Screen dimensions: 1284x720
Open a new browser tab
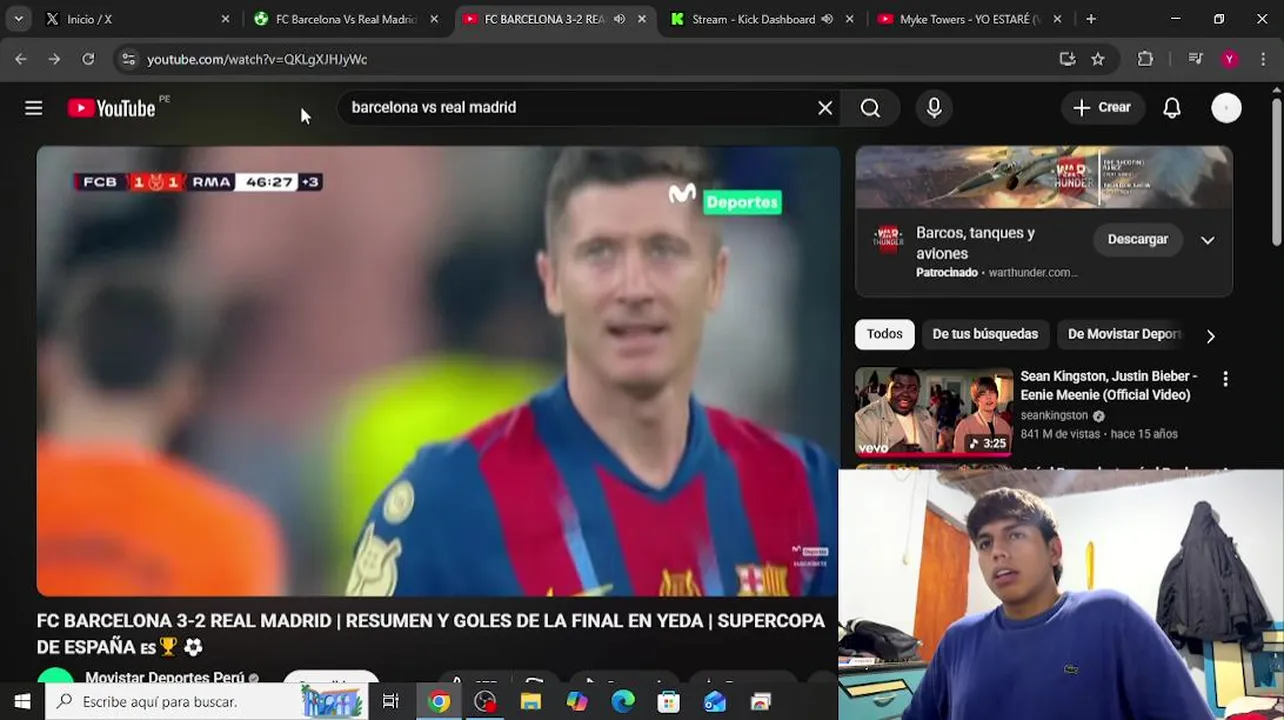point(1091,19)
